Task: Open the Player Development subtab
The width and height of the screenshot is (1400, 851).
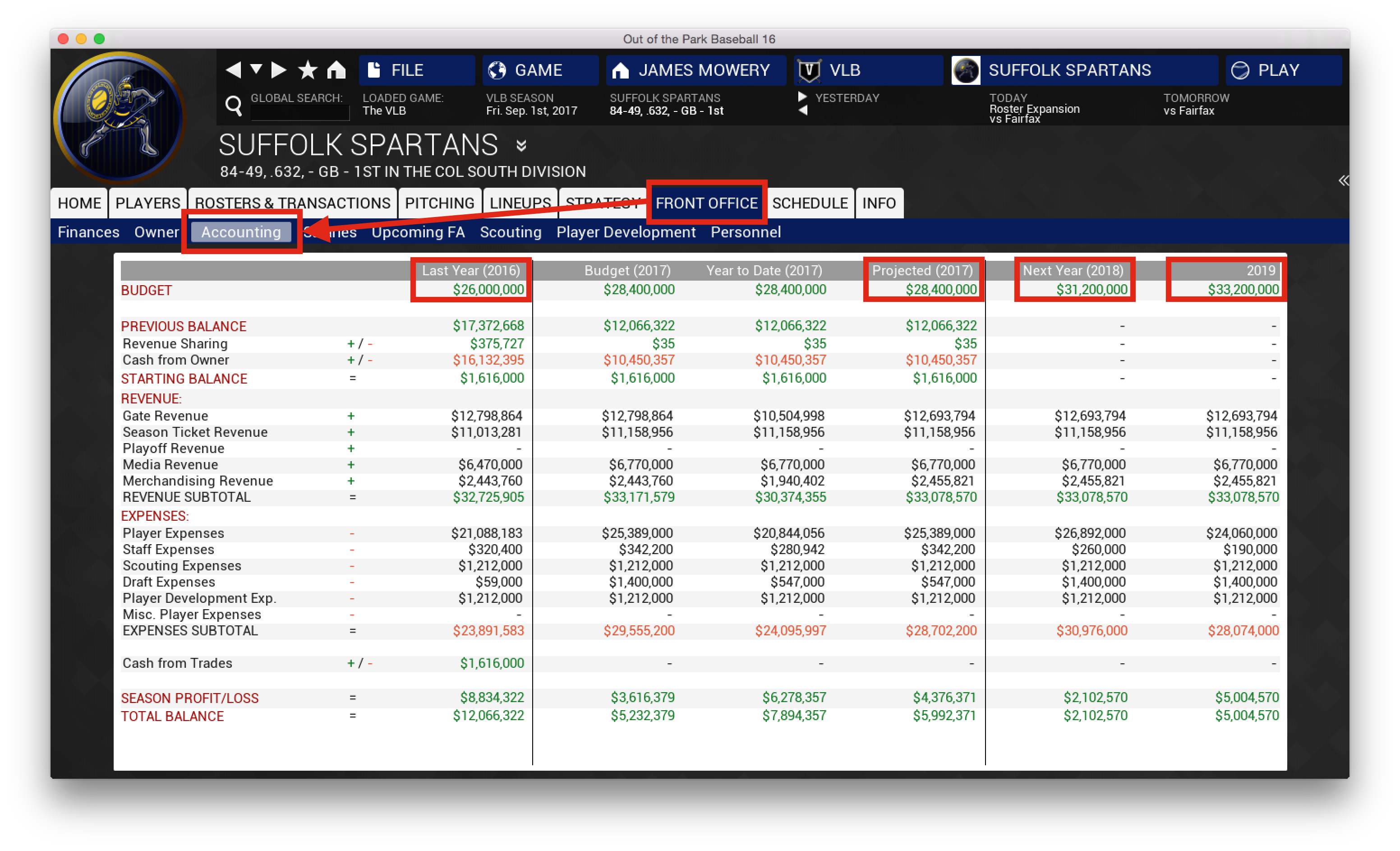Action: point(626,232)
